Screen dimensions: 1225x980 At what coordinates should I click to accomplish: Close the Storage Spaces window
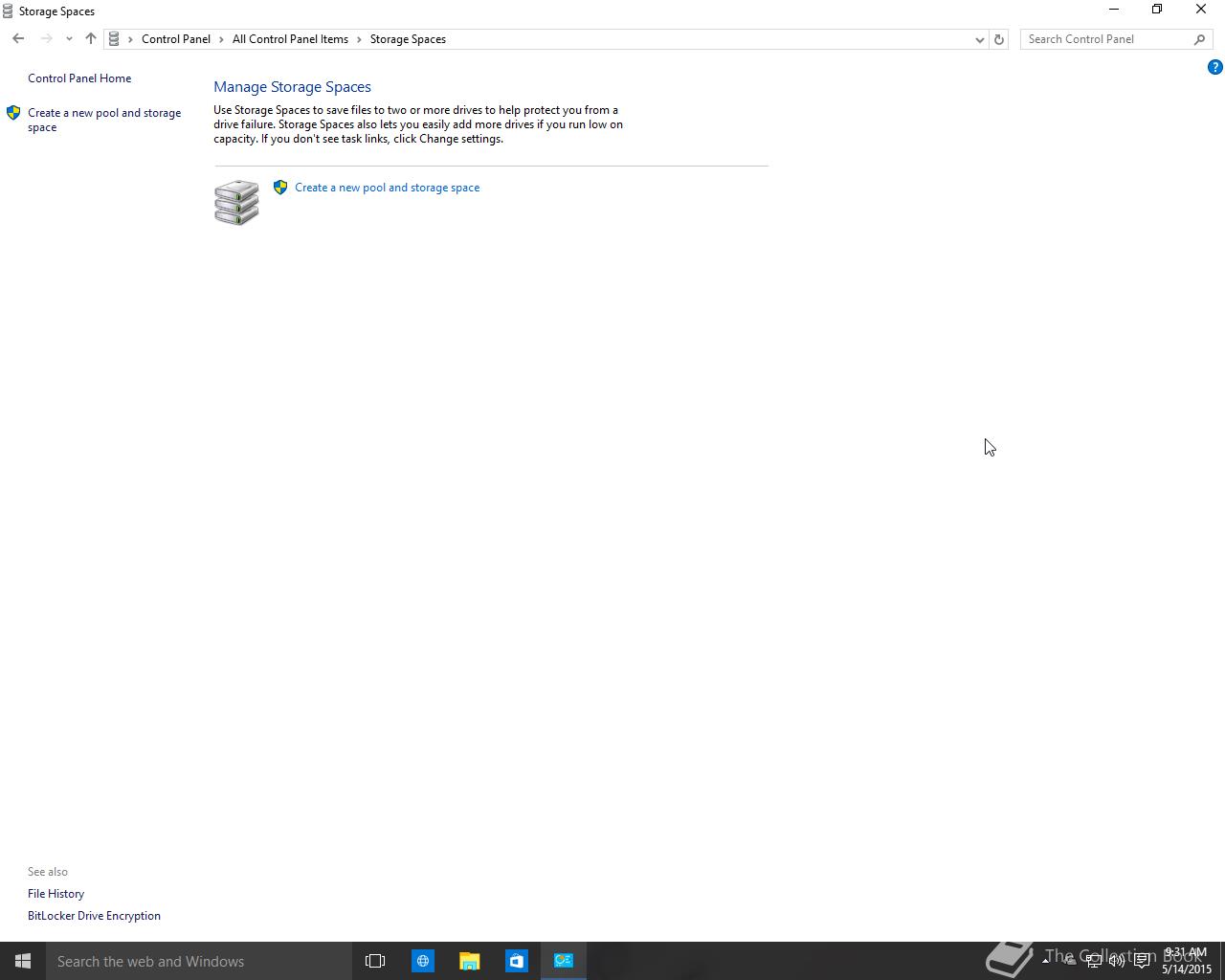coord(1201,10)
